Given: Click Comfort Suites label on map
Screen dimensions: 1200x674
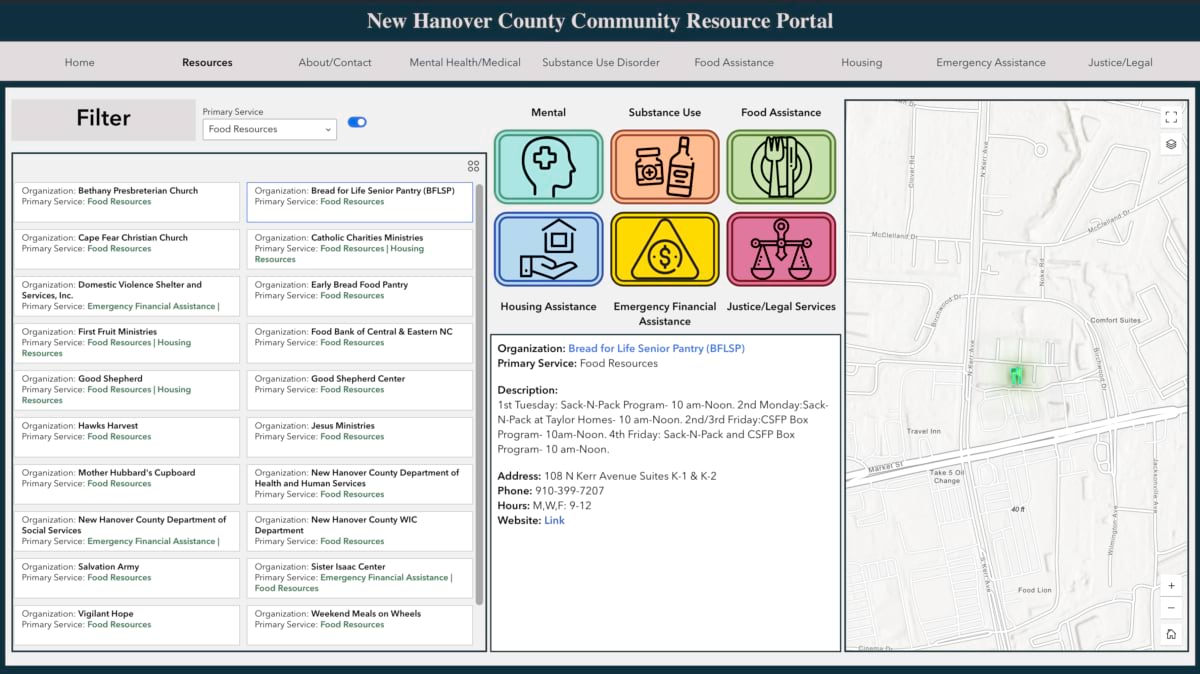Looking at the screenshot, I should pyautogui.click(x=1115, y=320).
